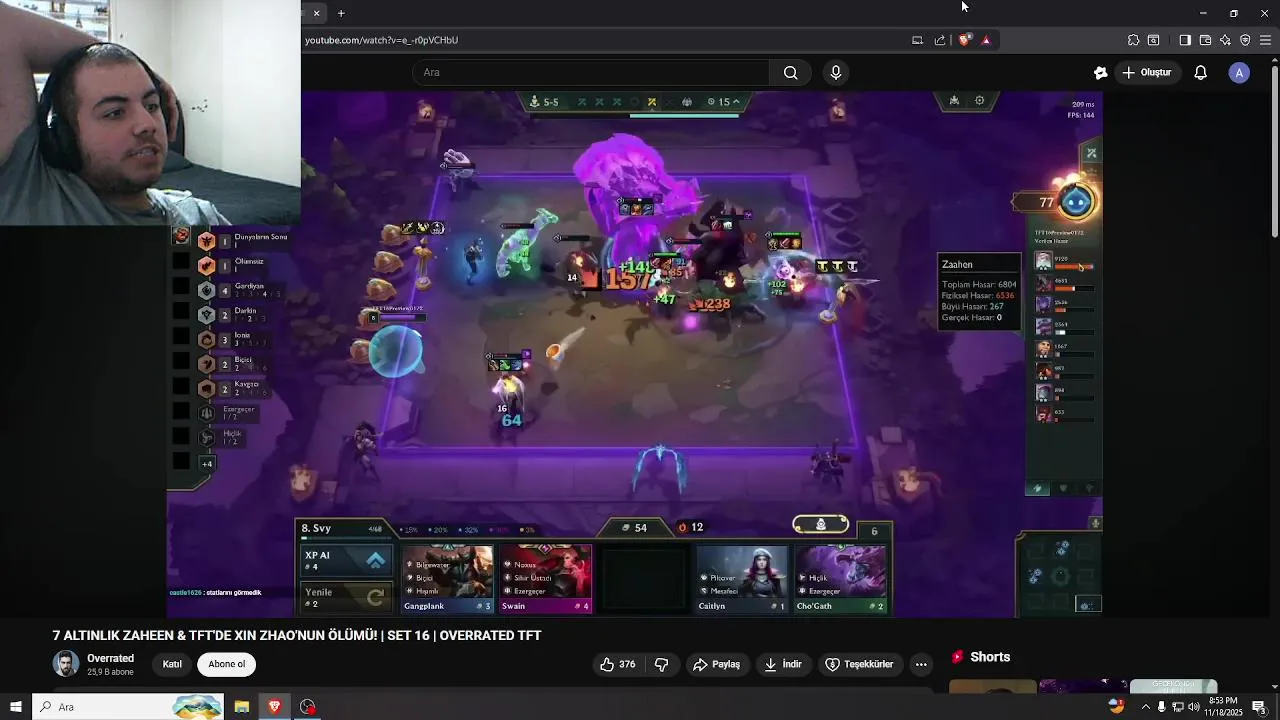Open the Overrated channel avatar
This screenshot has height=720, width=1280.
[x=66, y=664]
